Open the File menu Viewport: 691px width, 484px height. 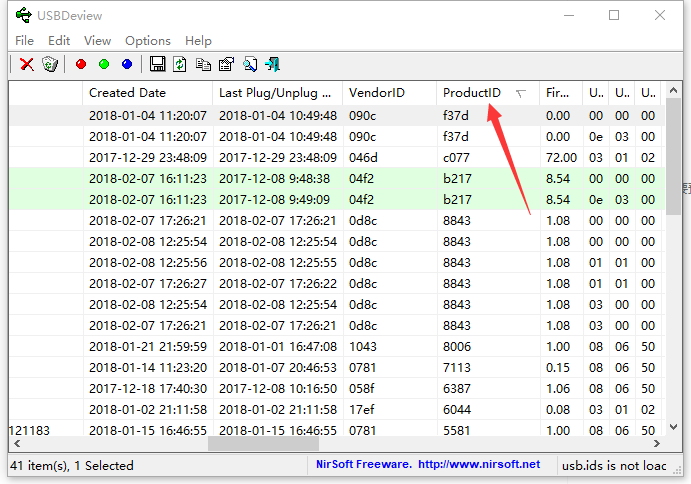(x=24, y=41)
